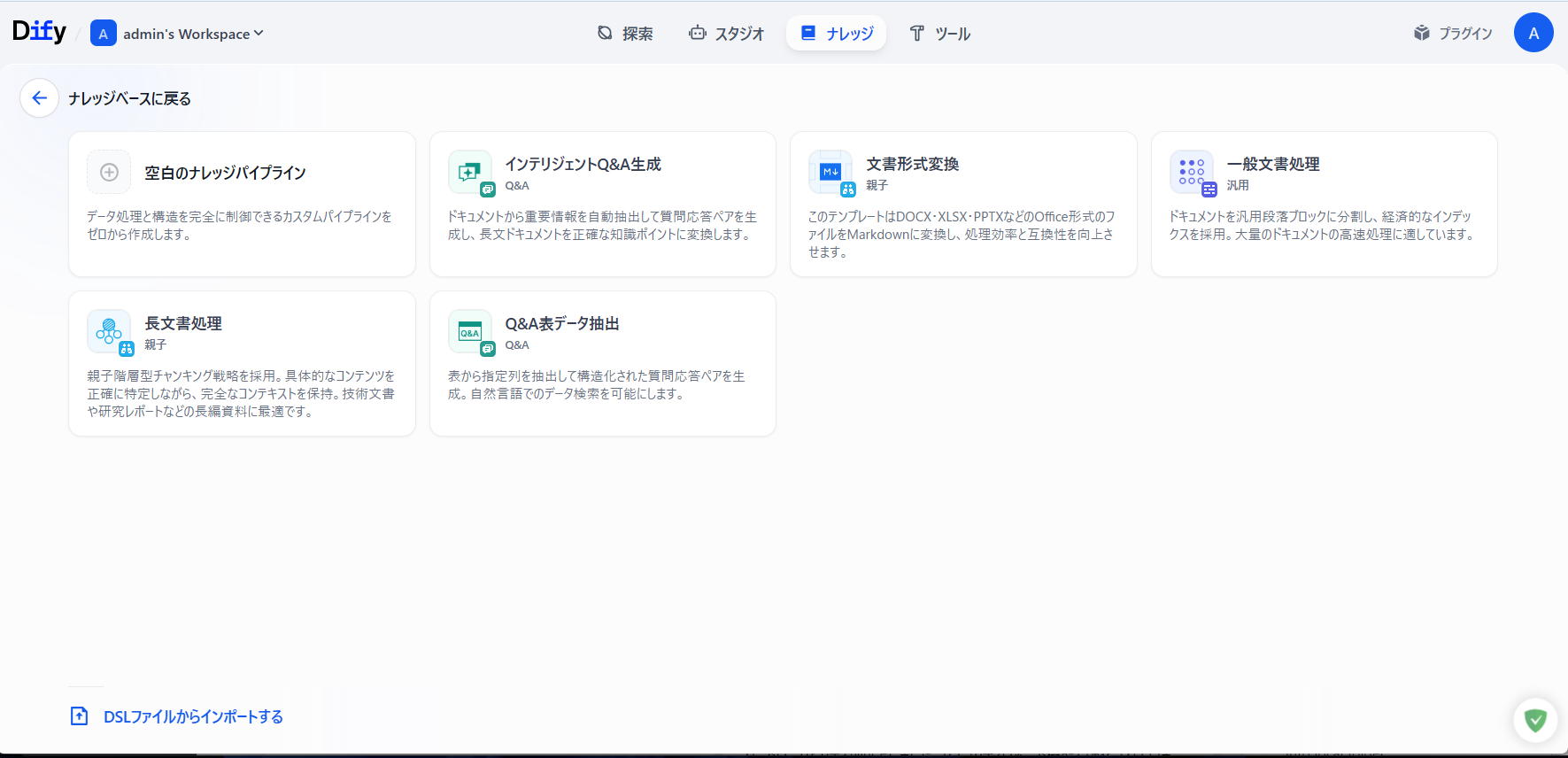The image size is (1568, 758).
Task: Open the プラグイン page
Action: click(1453, 34)
